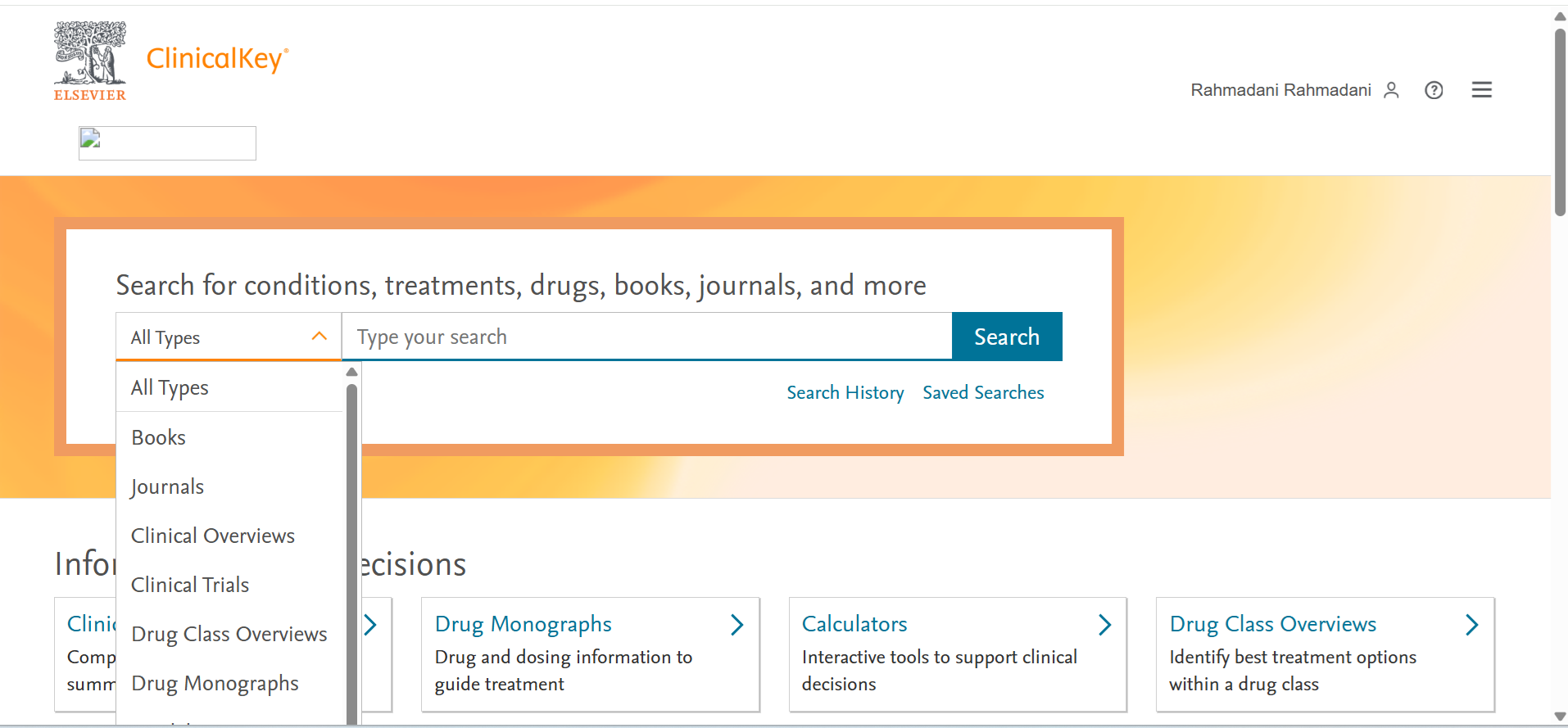1568x728 pixels.
Task: Click the Drug Monographs card chevron arrow
Action: coord(736,625)
